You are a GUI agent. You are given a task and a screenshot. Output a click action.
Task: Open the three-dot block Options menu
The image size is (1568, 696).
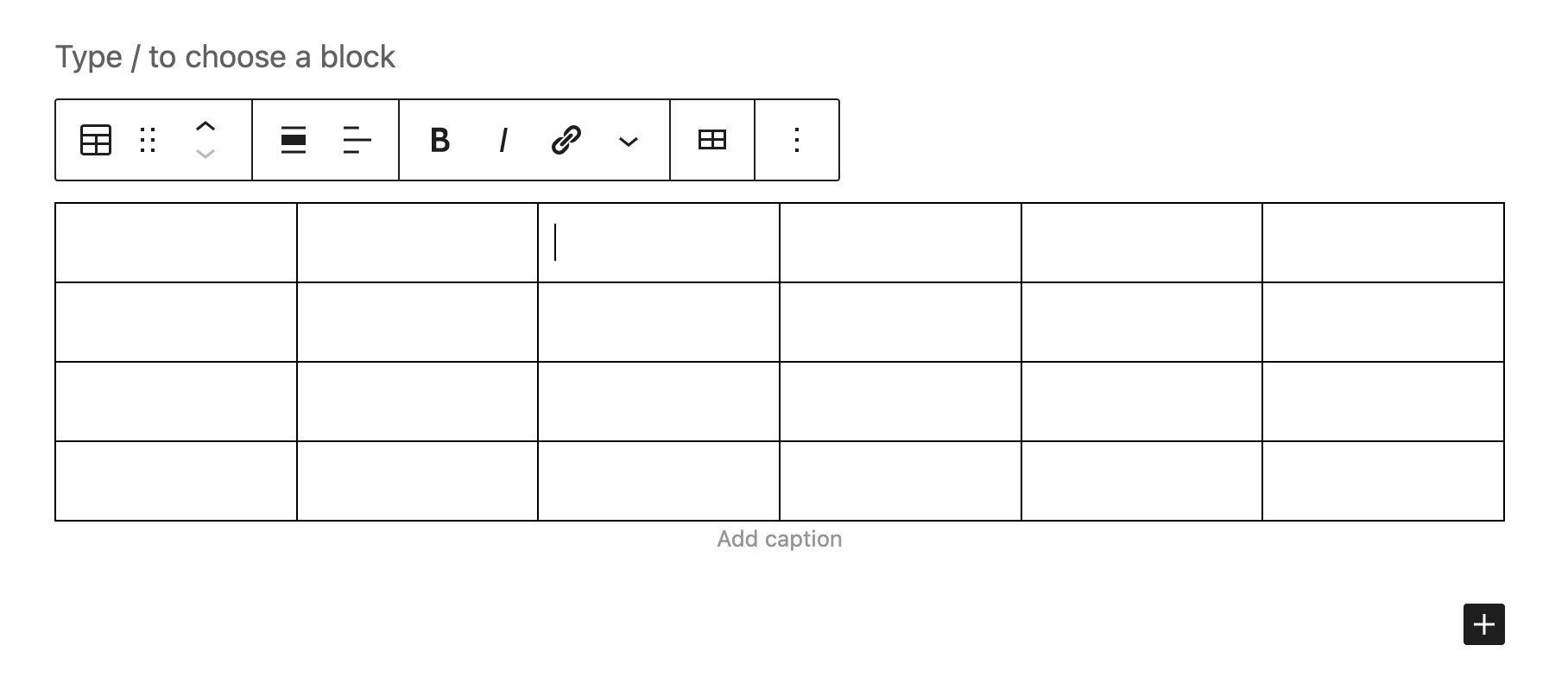797,140
